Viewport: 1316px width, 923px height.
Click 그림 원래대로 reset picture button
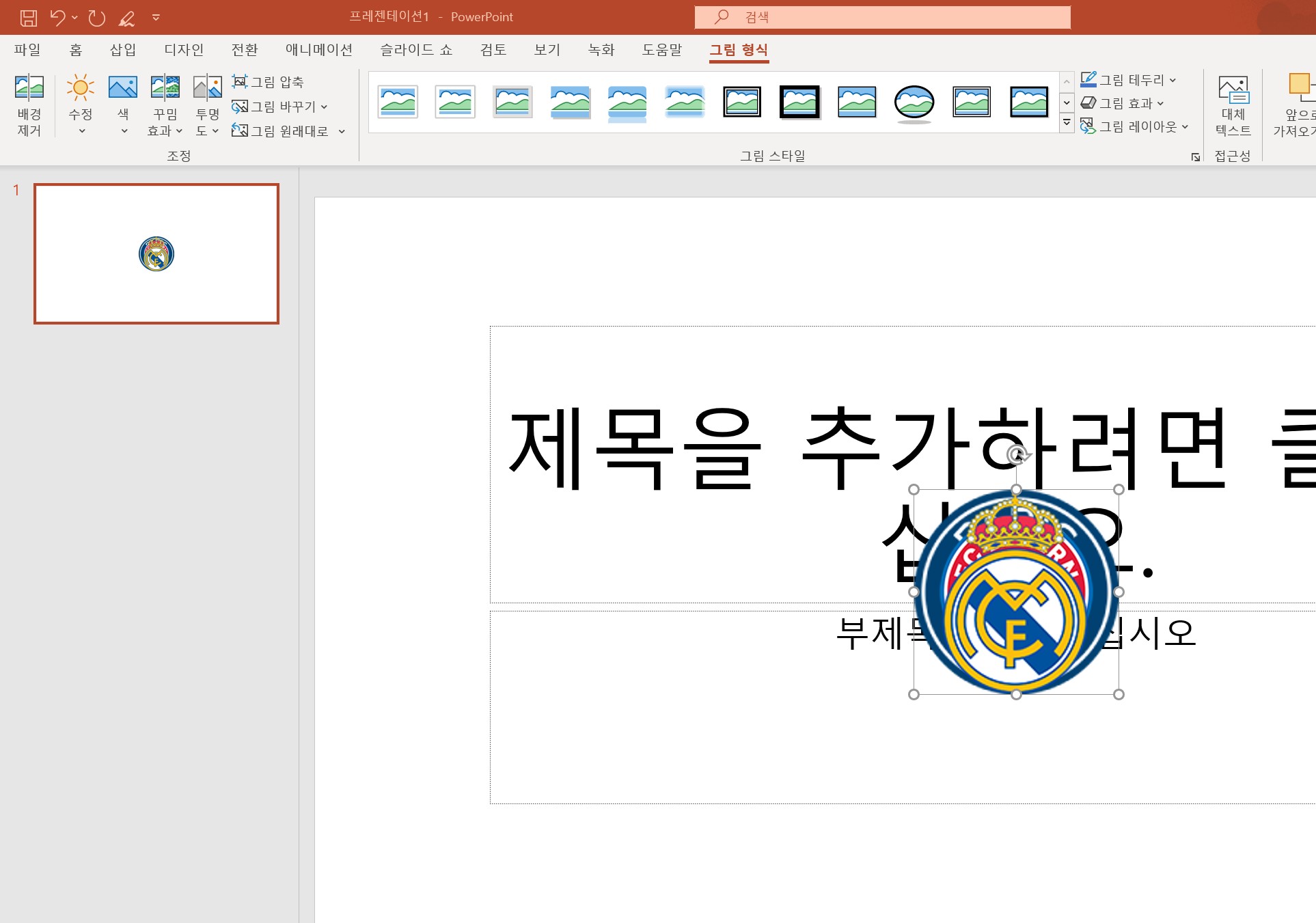[x=281, y=131]
